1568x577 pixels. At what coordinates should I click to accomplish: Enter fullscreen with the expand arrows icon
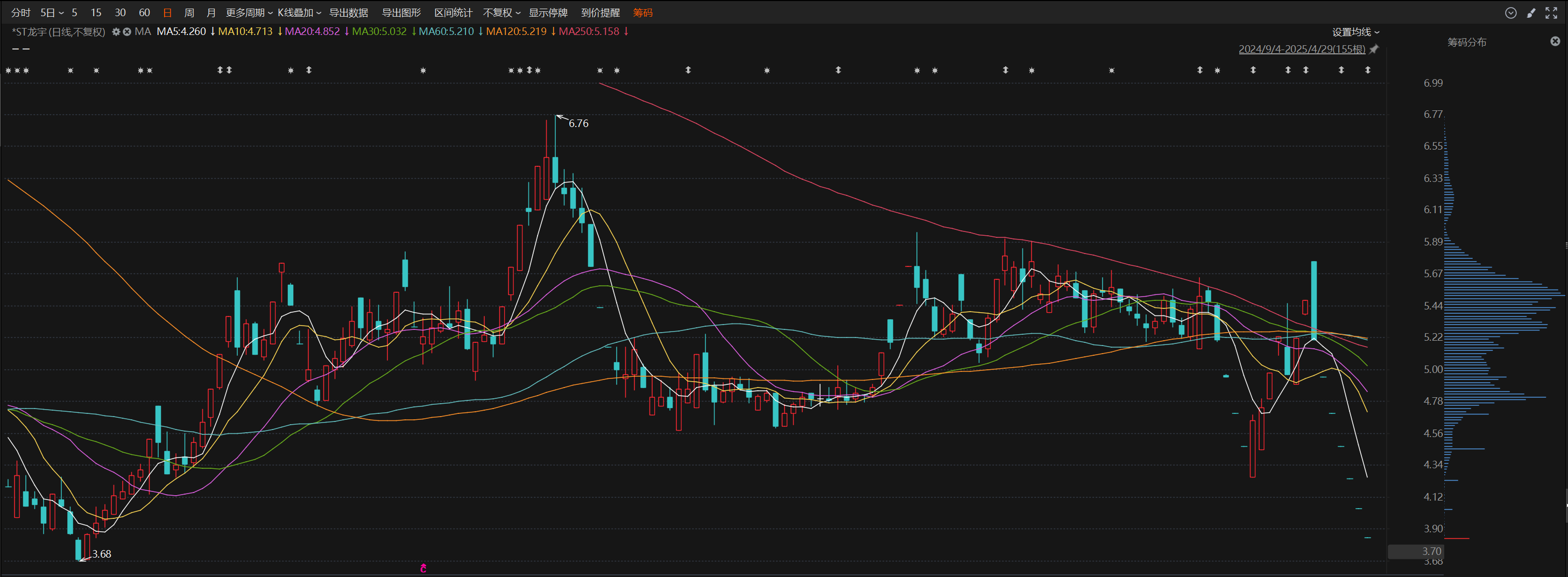[1551, 13]
